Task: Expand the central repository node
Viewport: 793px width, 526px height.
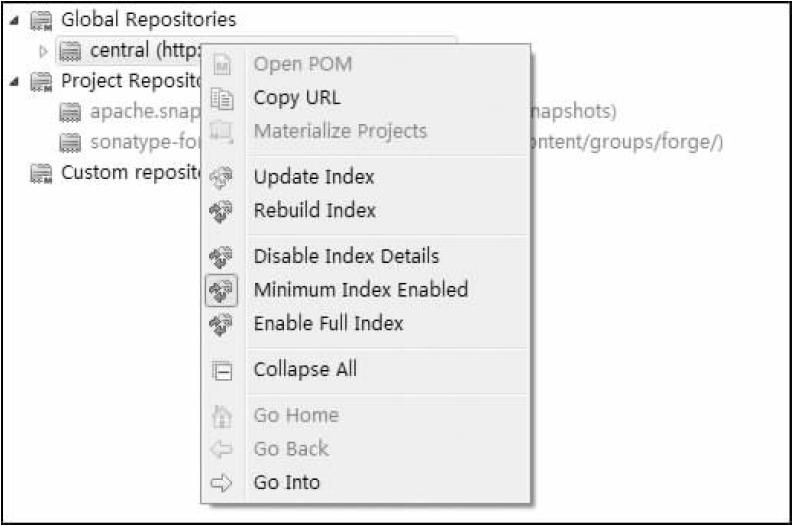Action: tap(43, 50)
